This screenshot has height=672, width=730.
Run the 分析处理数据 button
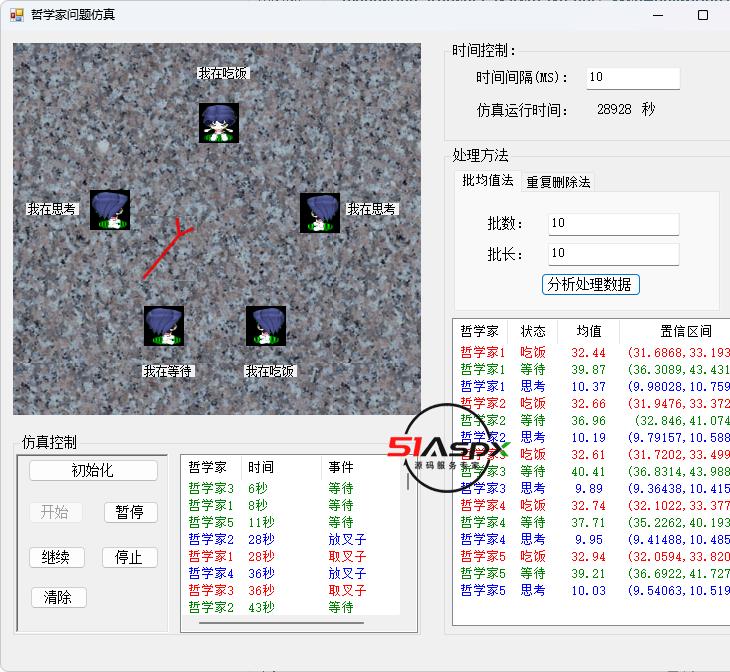tap(590, 284)
